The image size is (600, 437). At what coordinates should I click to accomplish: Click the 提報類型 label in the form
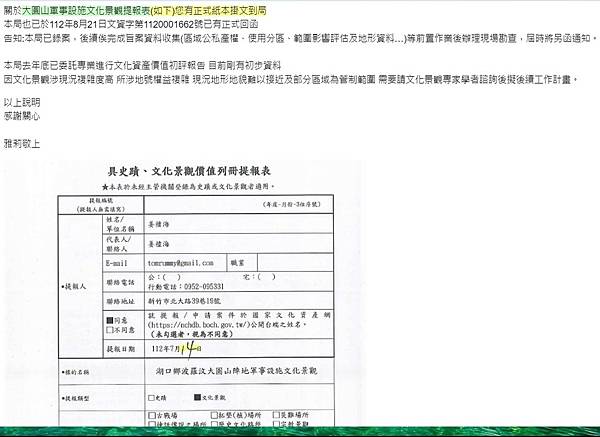click(75, 398)
